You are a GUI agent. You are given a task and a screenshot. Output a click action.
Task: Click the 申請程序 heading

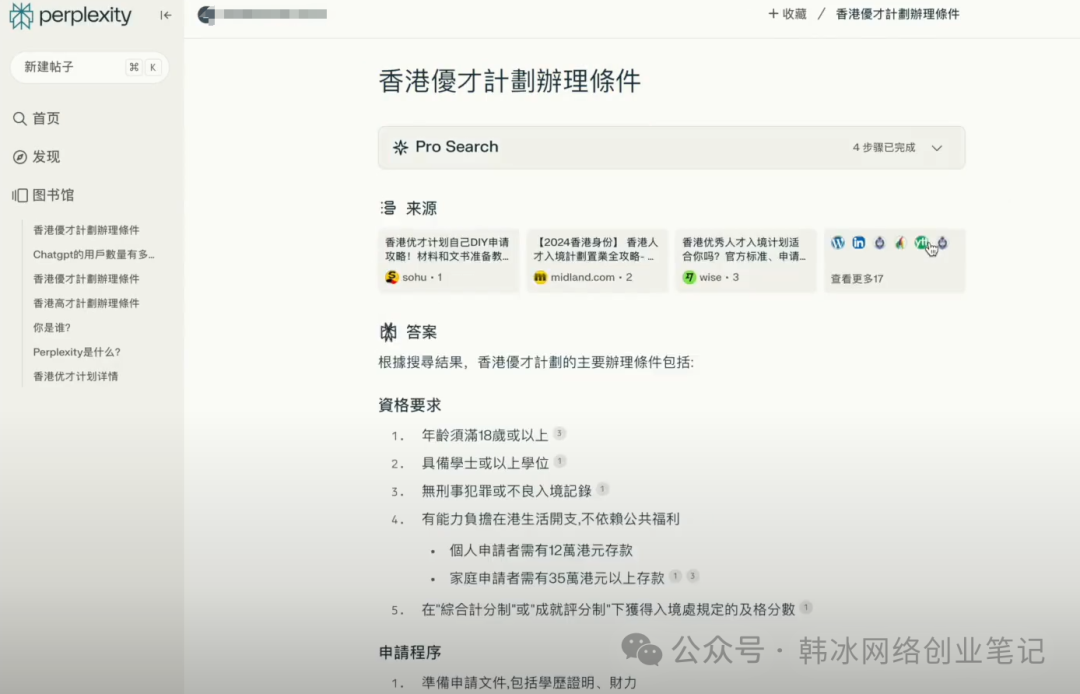(410, 652)
